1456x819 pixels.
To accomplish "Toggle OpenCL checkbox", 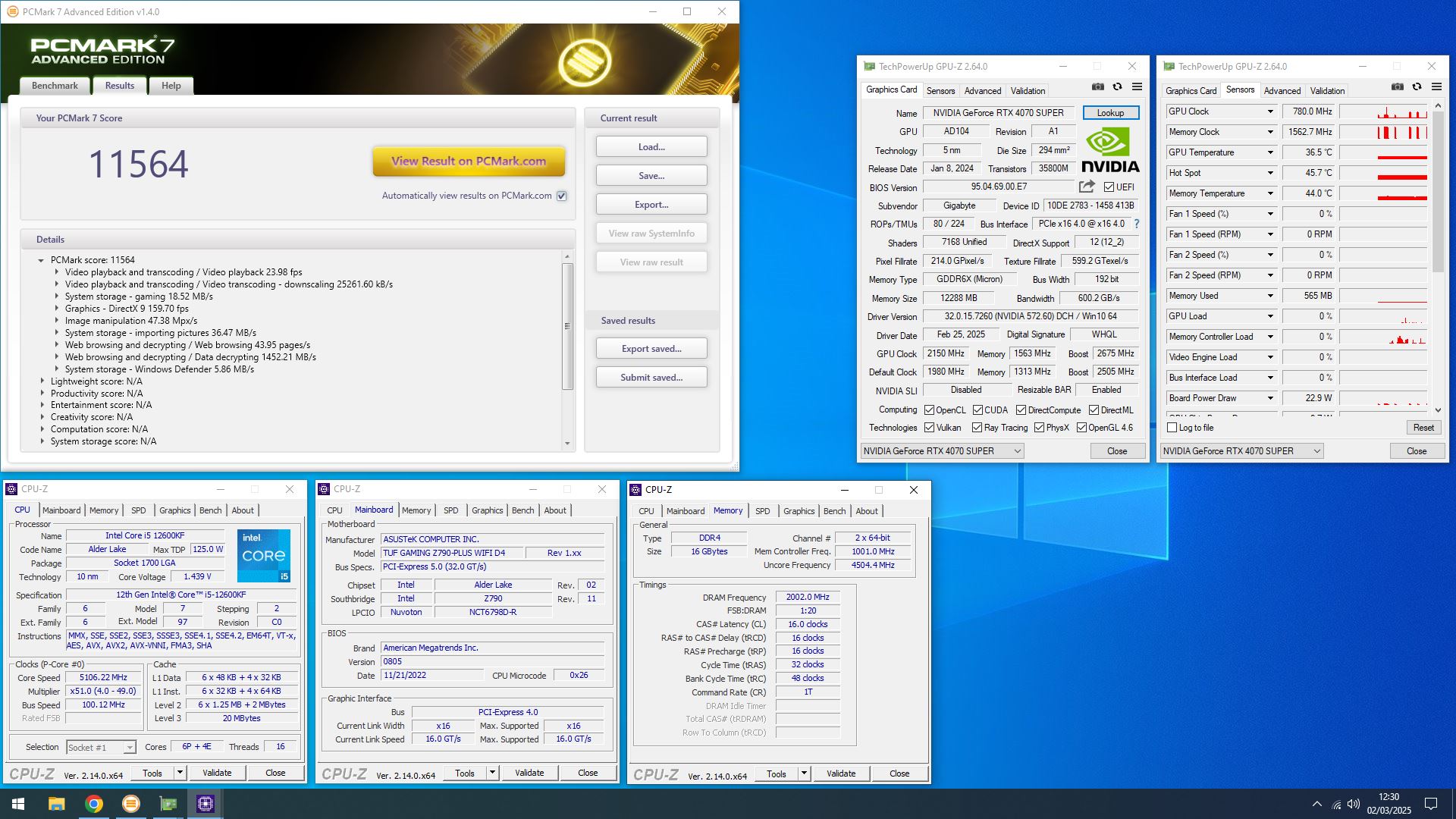I will [x=929, y=410].
